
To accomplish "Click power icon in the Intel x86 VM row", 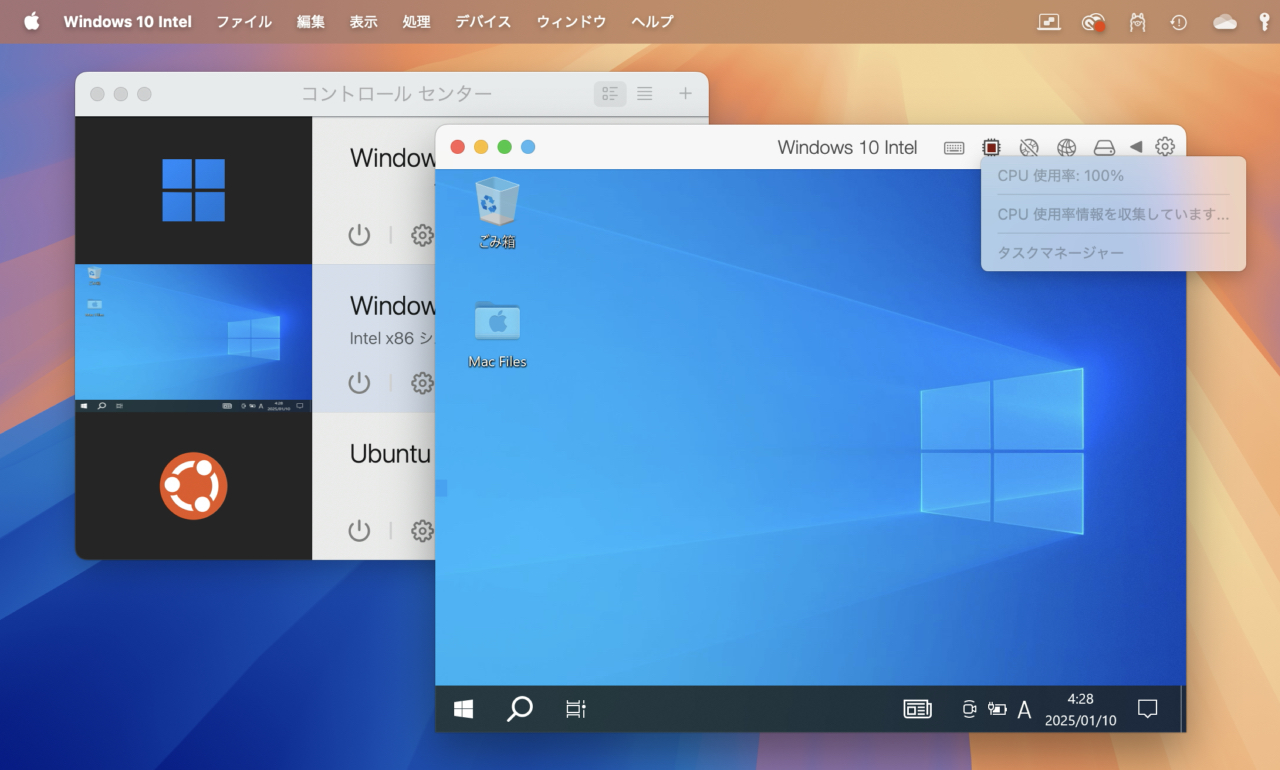I will coord(359,383).
